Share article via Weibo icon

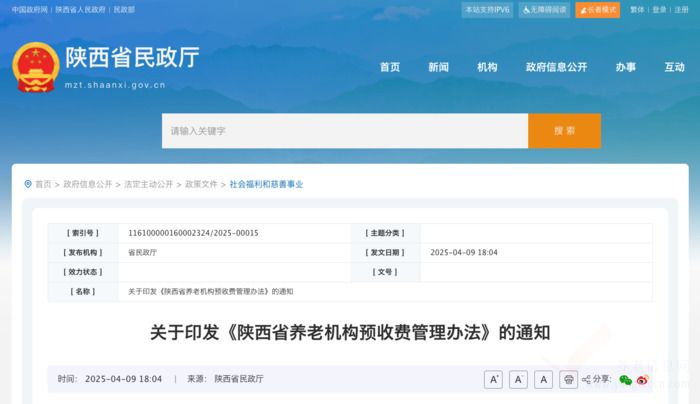[642, 380]
